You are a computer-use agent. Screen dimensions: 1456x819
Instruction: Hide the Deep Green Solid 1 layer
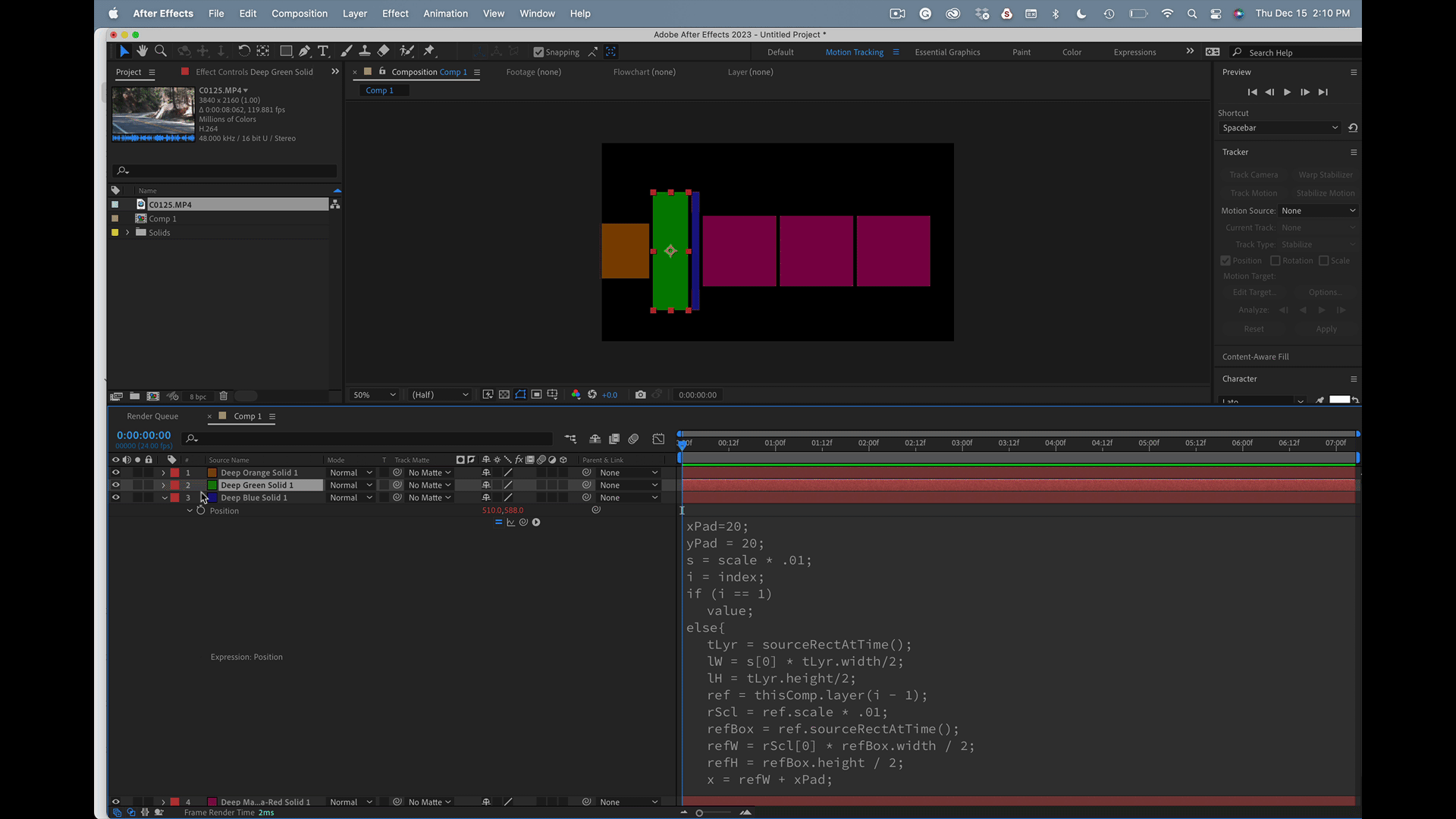pos(116,485)
